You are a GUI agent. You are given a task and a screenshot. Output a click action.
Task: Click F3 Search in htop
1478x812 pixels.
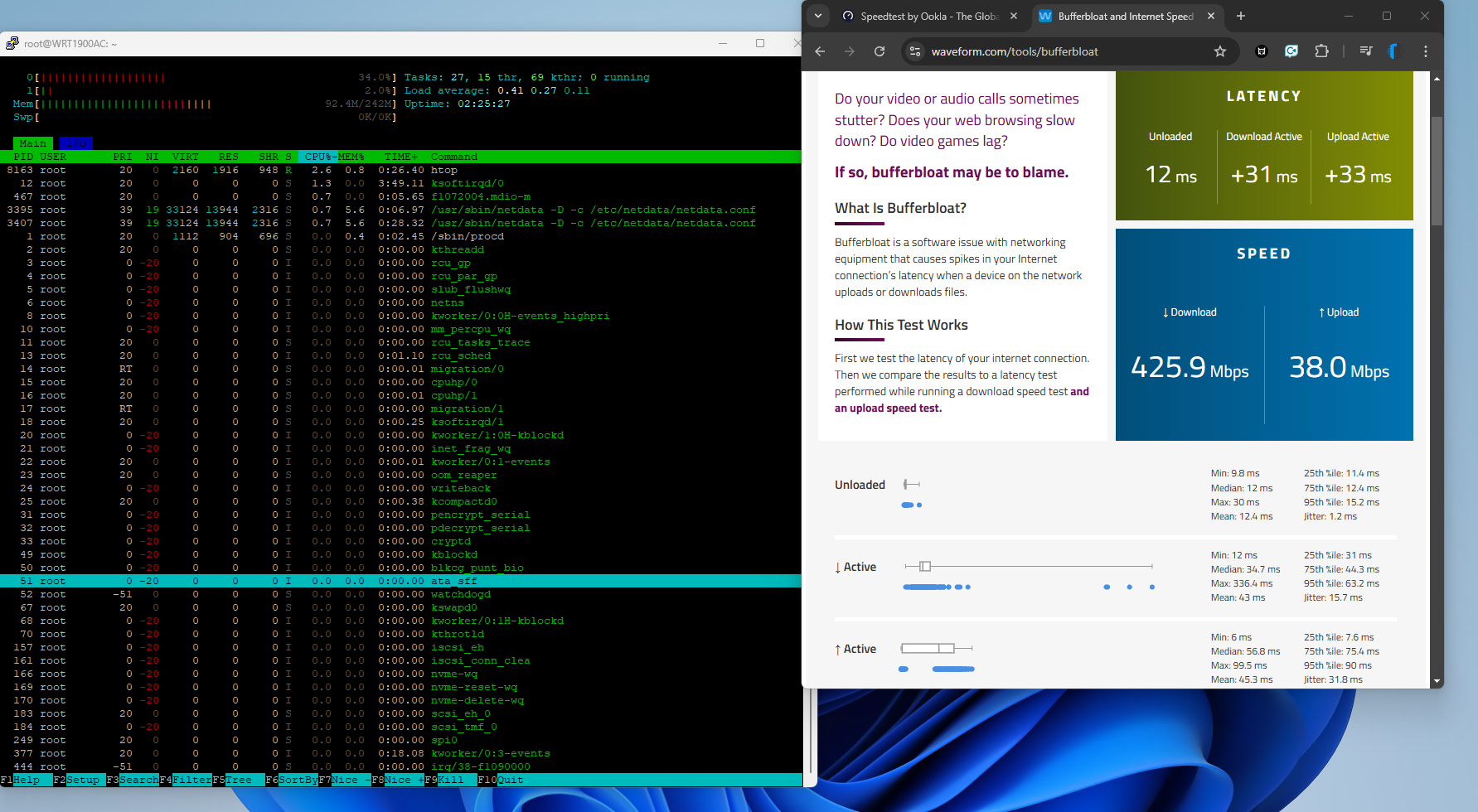[x=133, y=780]
